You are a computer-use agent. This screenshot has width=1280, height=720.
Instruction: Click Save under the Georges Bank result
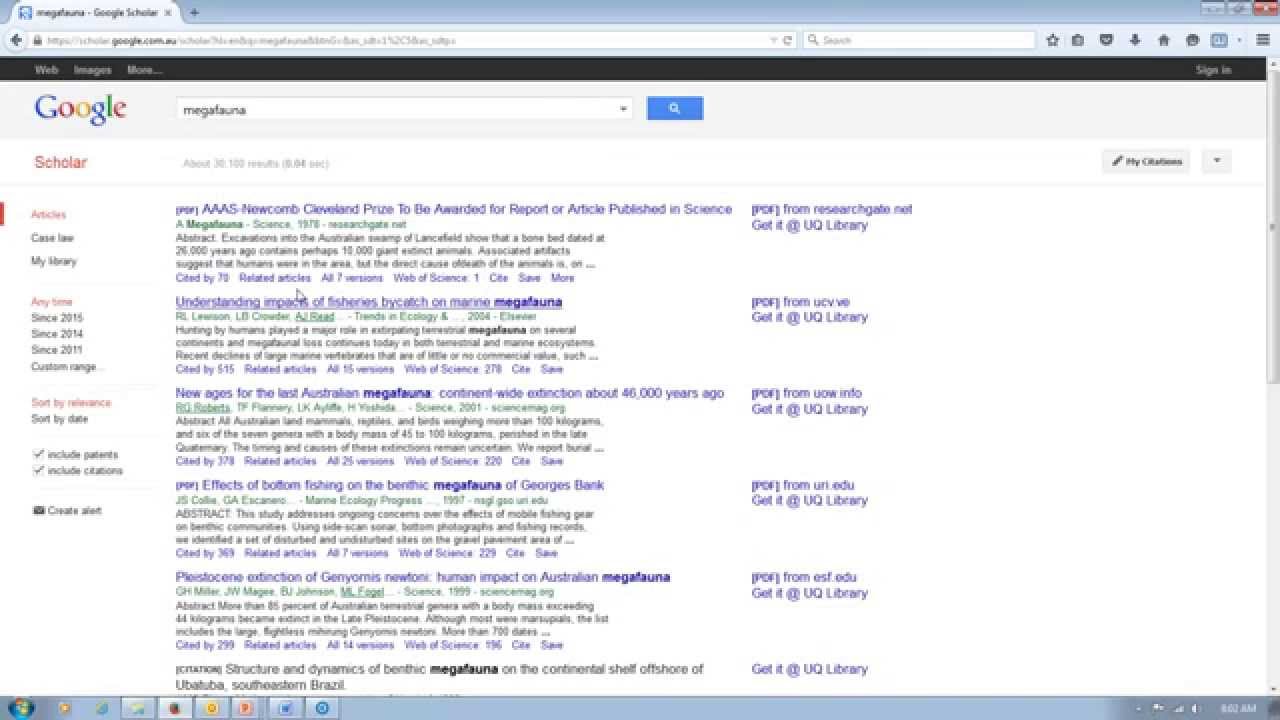click(546, 553)
